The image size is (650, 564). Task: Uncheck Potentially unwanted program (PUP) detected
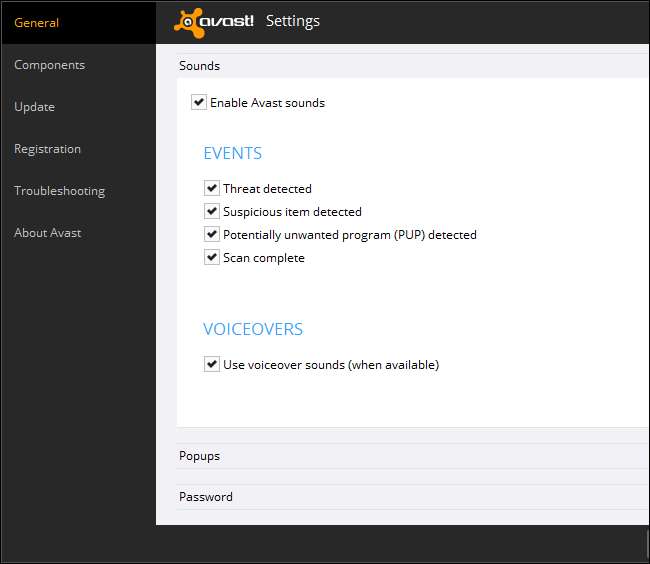212,234
